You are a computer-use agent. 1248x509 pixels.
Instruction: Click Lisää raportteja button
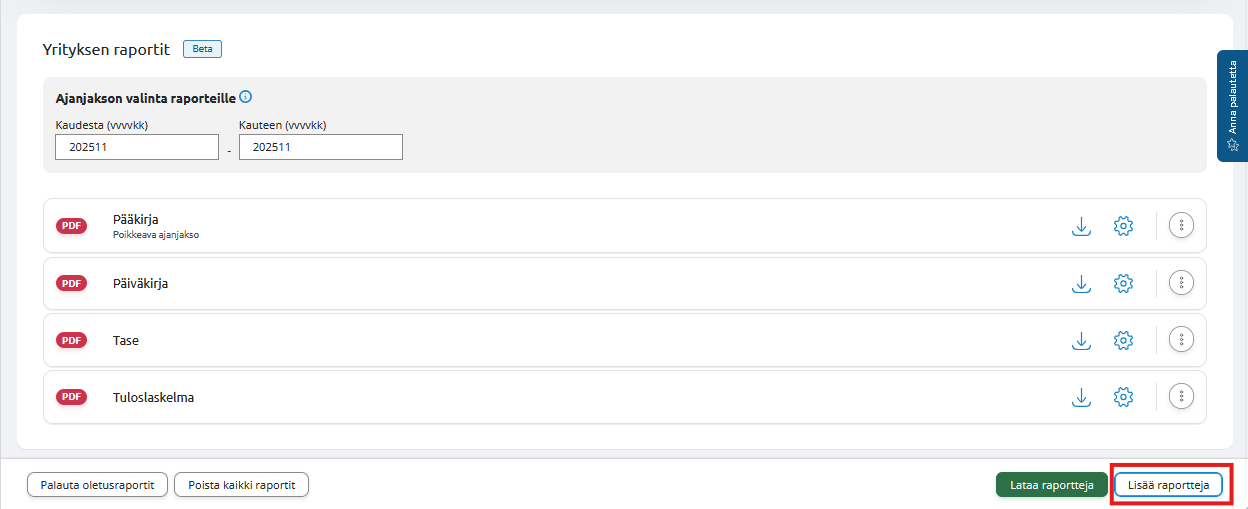tap(1168, 485)
